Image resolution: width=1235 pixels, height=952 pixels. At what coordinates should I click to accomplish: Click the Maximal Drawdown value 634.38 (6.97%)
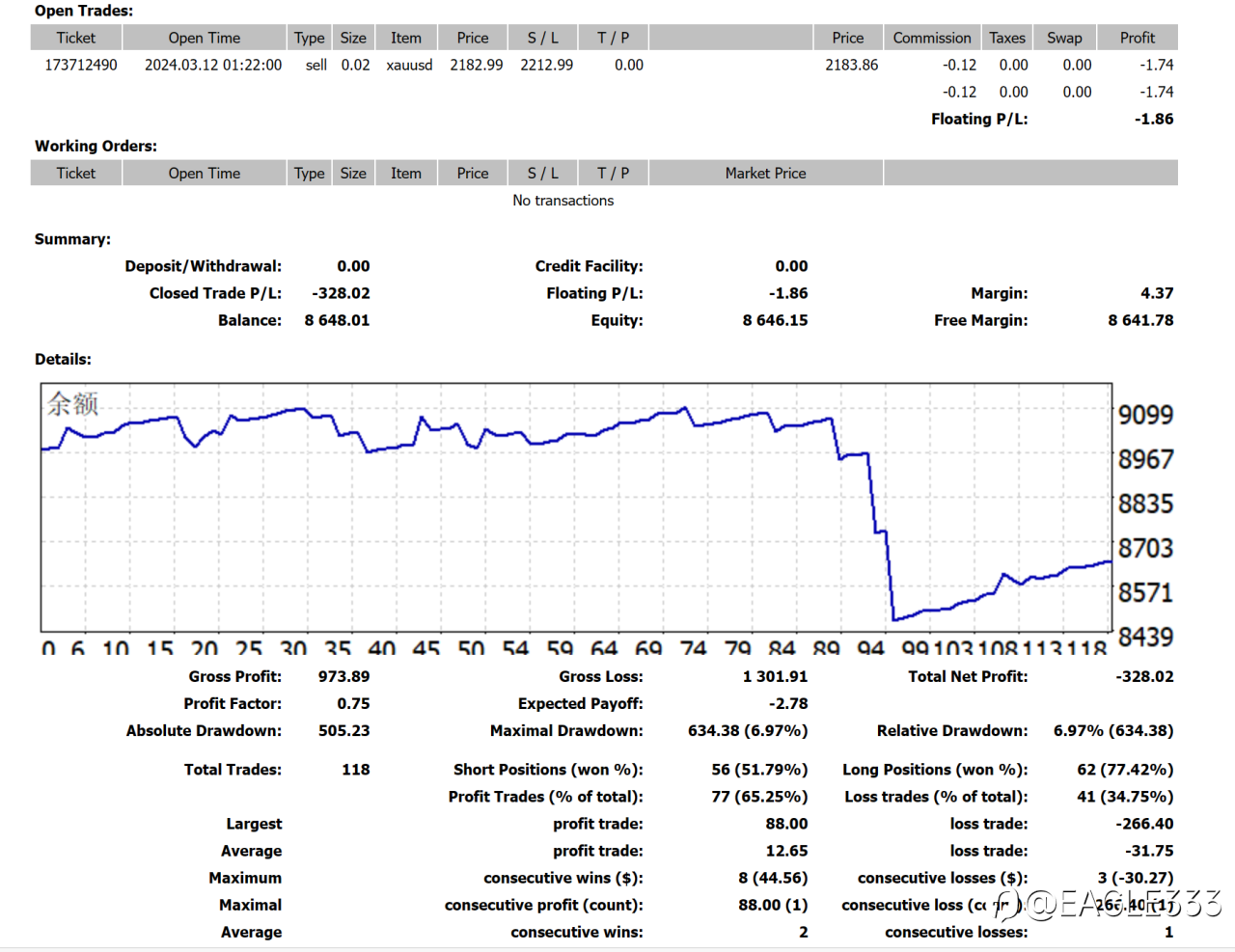point(747,730)
